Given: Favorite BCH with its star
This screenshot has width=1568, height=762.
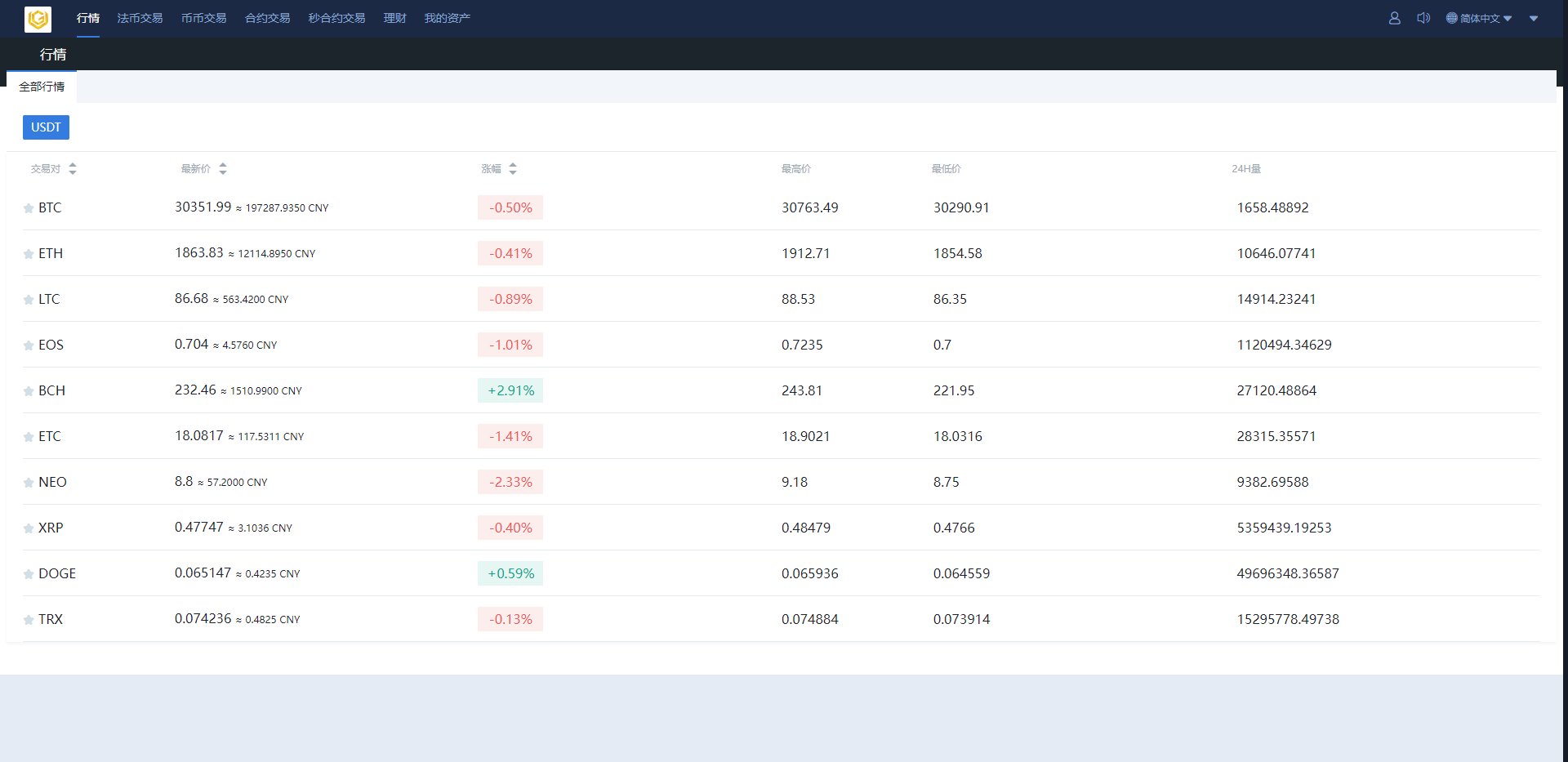Looking at the screenshot, I should (x=29, y=391).
